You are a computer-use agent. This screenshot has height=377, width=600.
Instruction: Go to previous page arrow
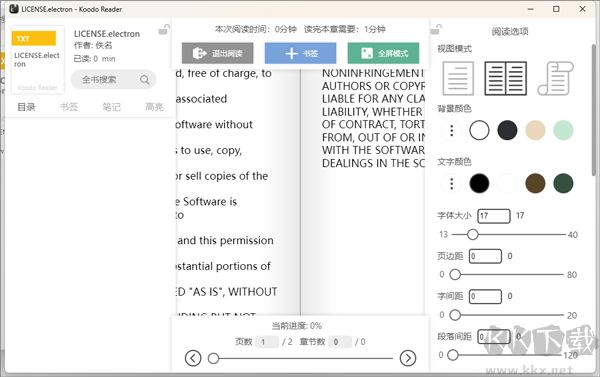point(193,358)
